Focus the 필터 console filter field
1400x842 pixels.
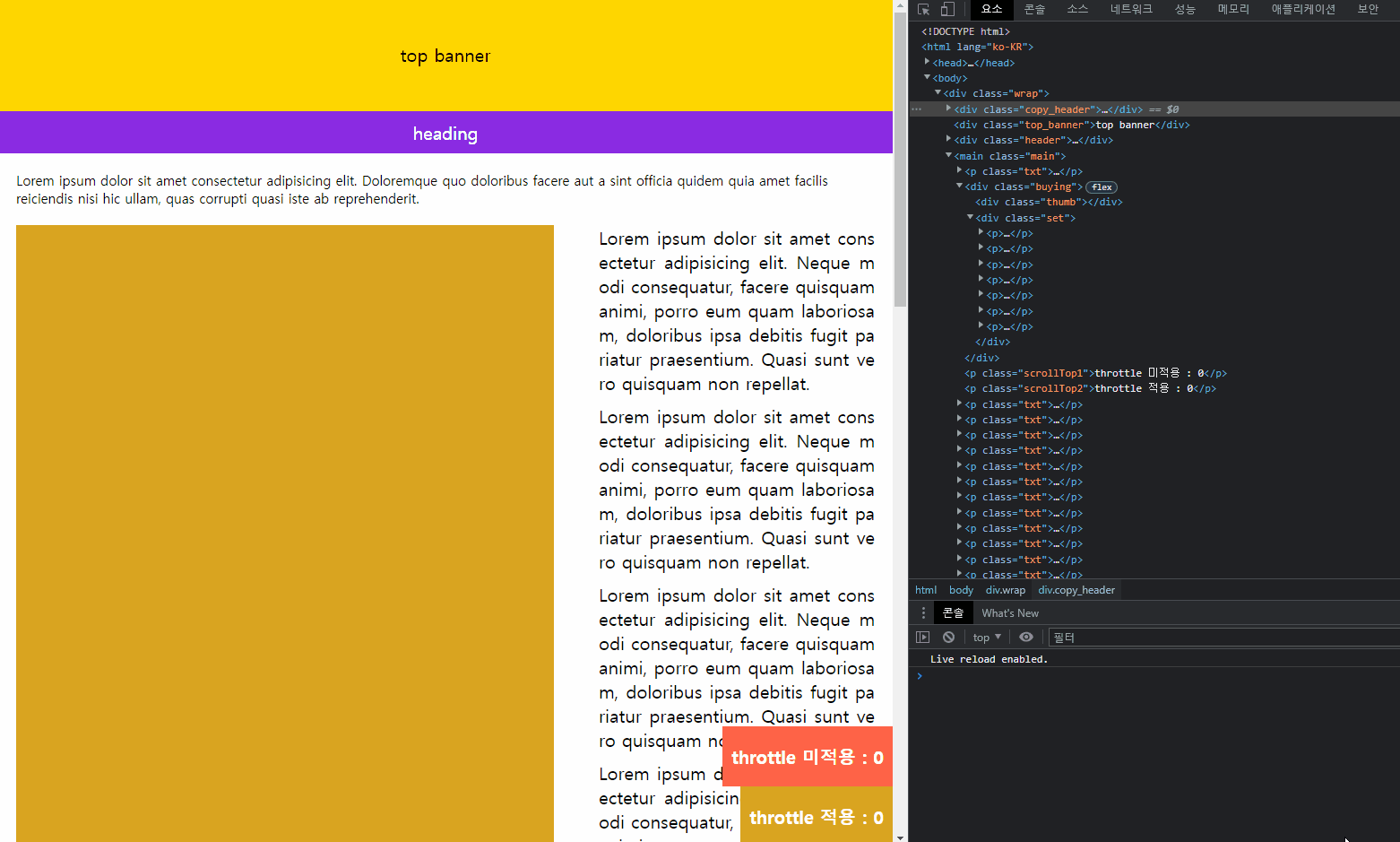coord(1223,638)
